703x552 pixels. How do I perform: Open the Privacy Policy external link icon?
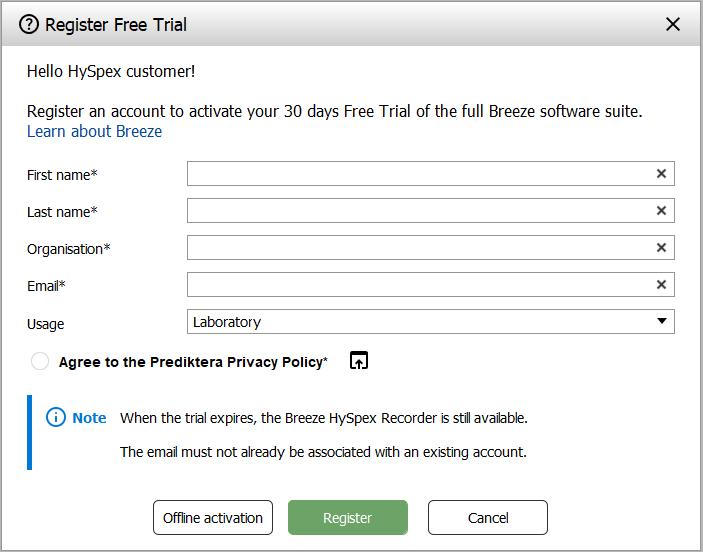click(x=359, y=361)
